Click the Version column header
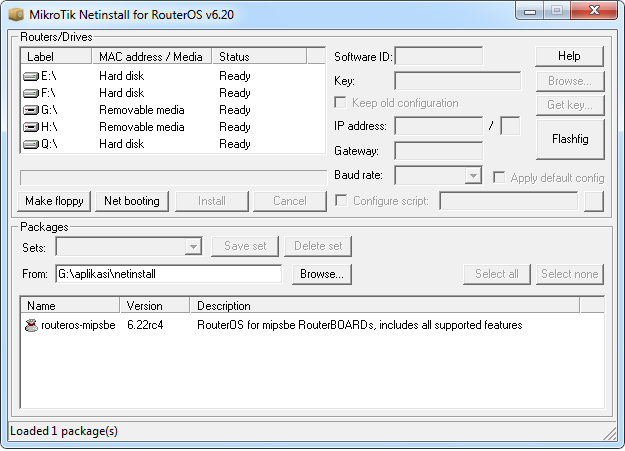Screen dimensions: 625x451 (x=155, y=306)
